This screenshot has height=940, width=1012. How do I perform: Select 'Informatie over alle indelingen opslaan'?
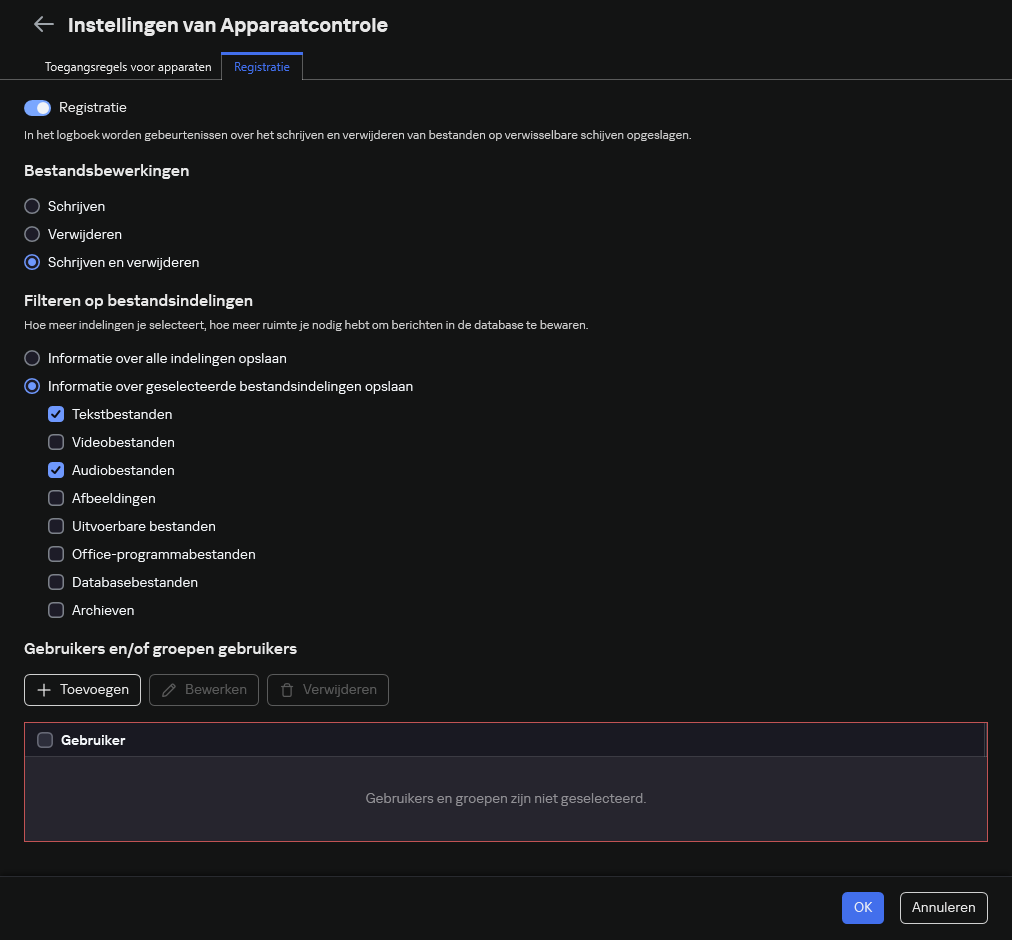(32, 358)
